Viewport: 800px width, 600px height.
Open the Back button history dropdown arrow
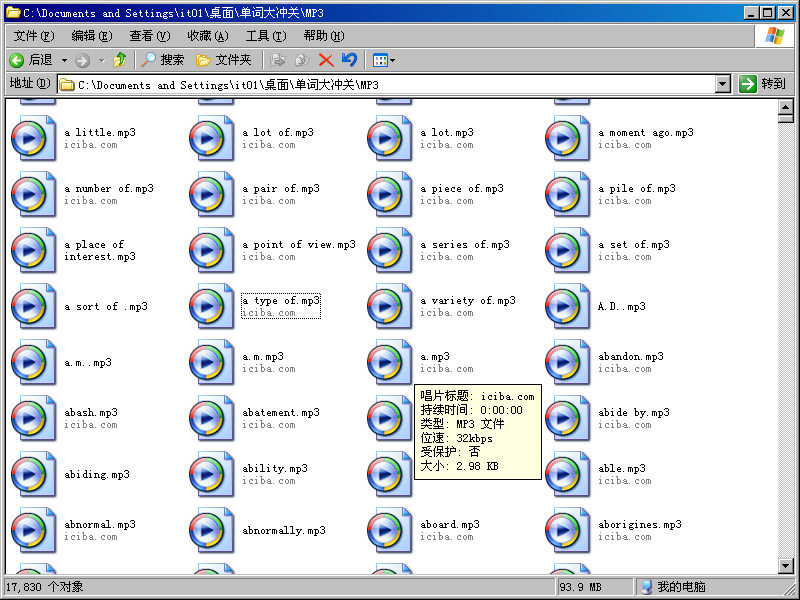pos(64,61)
